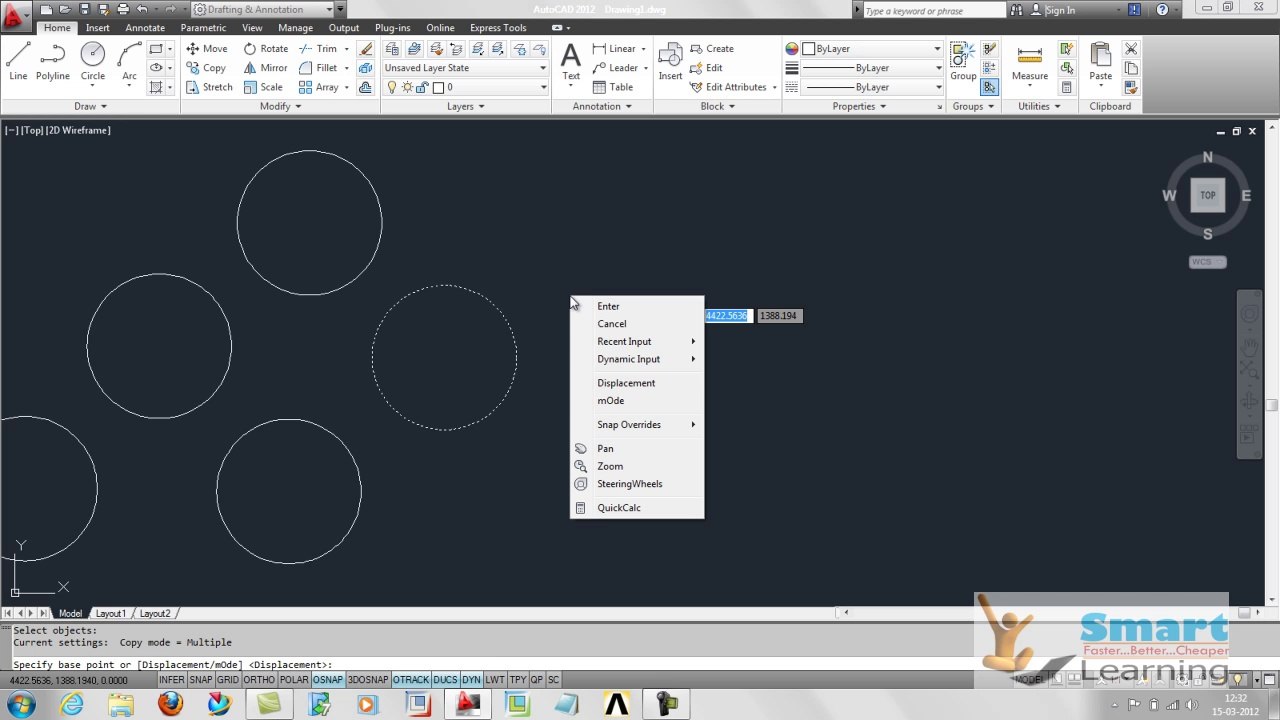
Task: Click the Paste clipboard icon
Action: point(1100,62)
